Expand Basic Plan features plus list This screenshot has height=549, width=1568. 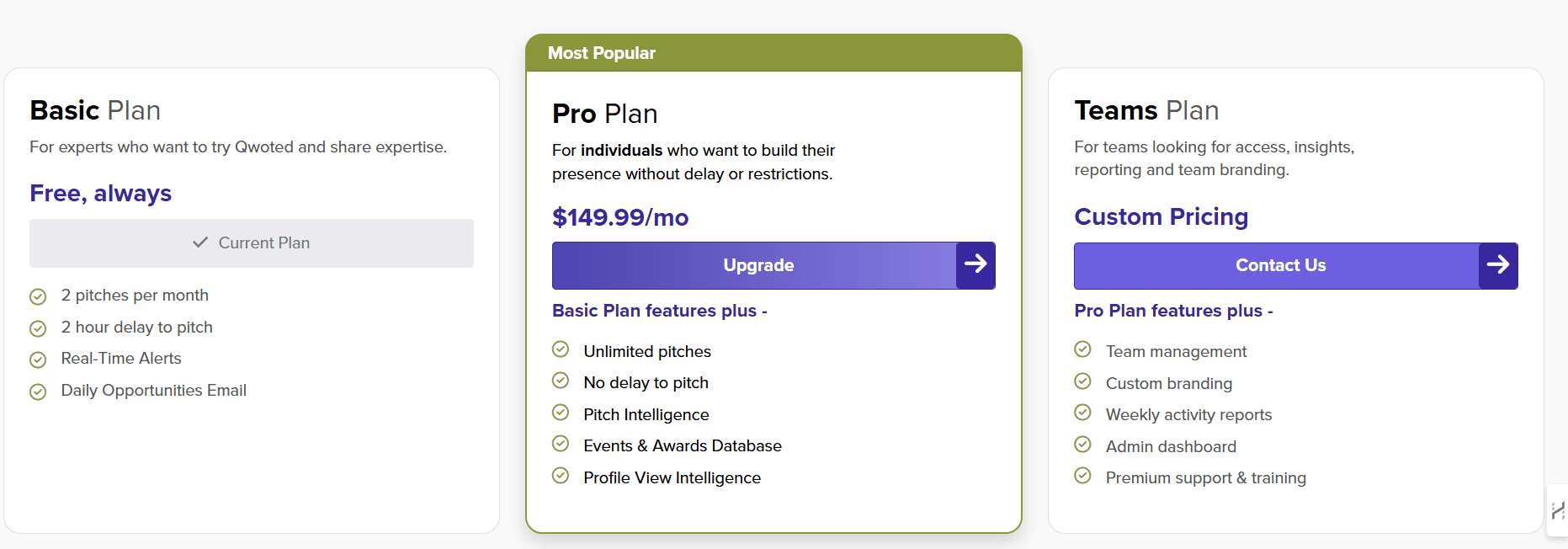659,310
